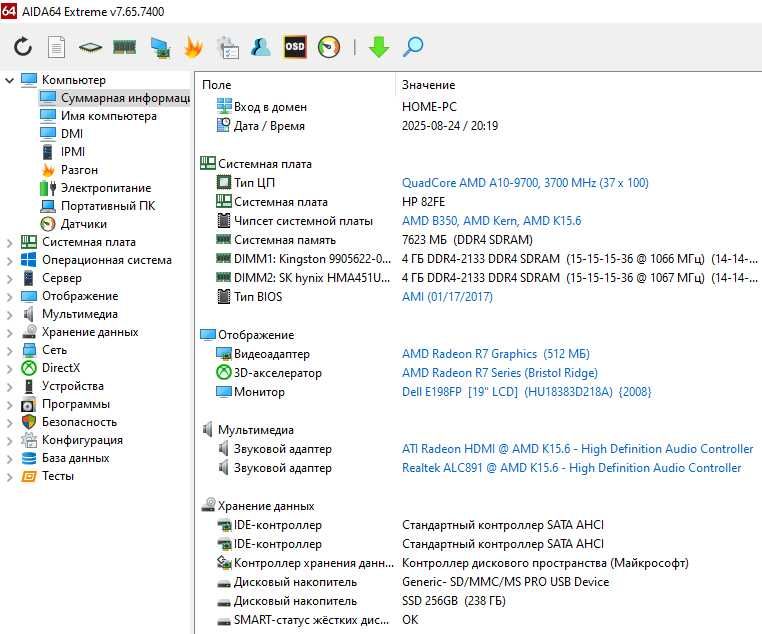Select Имя компьютера tree item
The height and width of the screenshot is (634, 762).
[x=99, y=116]
